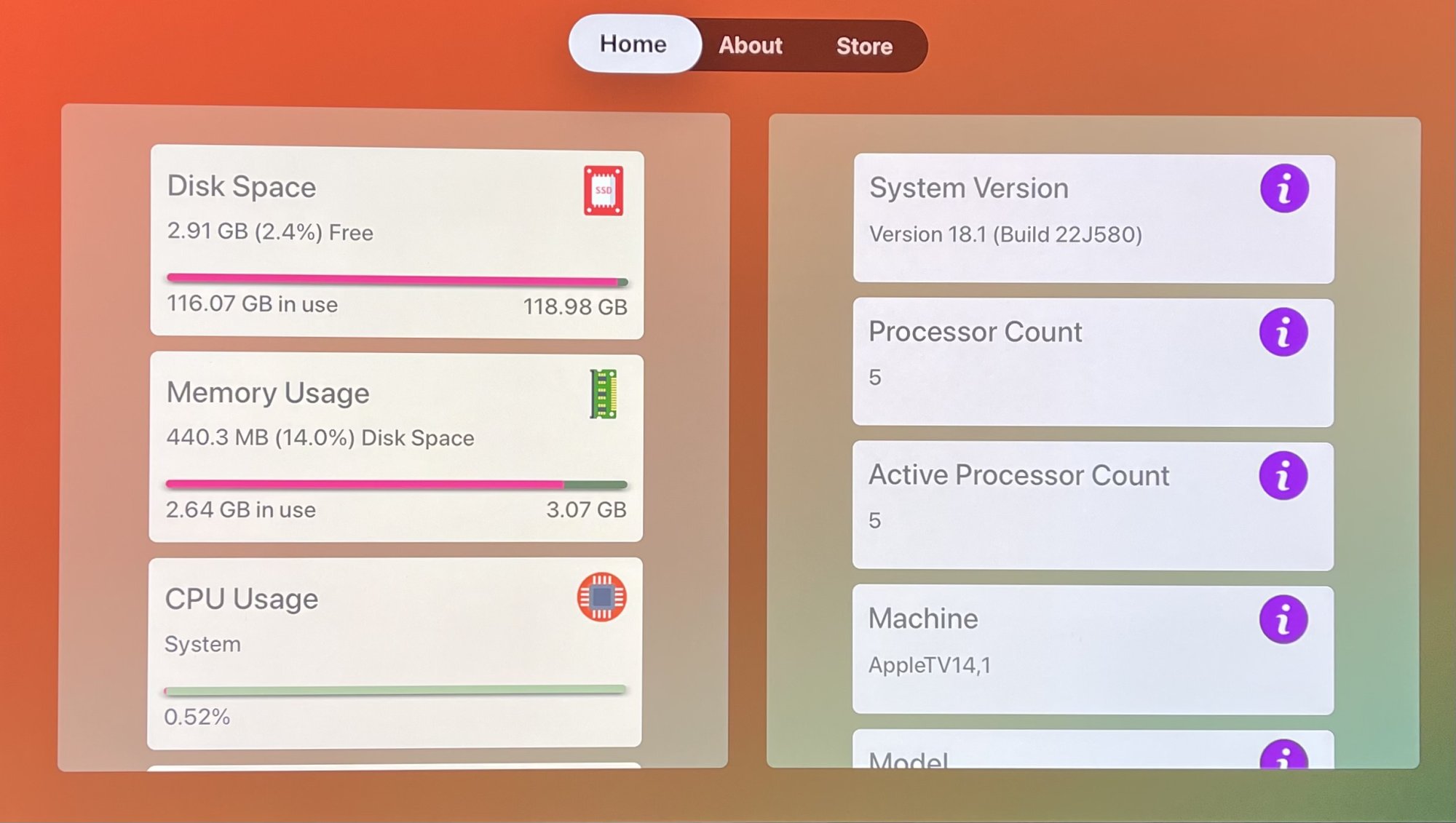Click the CPU Usage progress bar
The image size is (1456, 823).
(395, 690)
